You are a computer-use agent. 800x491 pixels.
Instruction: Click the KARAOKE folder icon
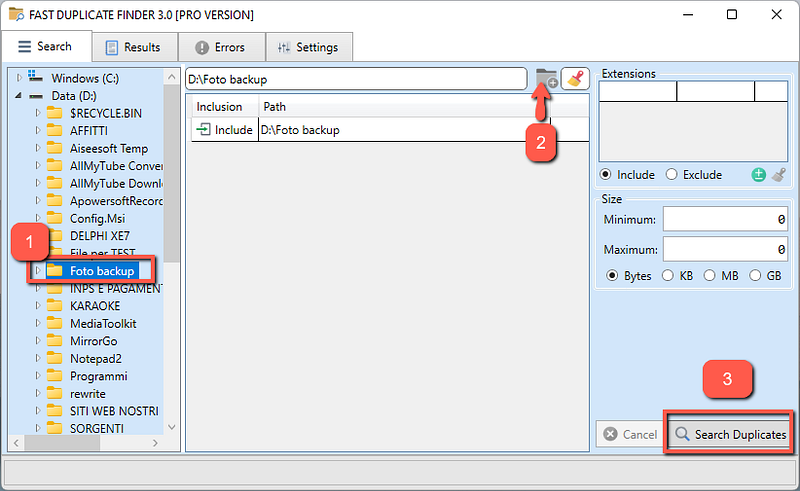(x=55, y=305)
